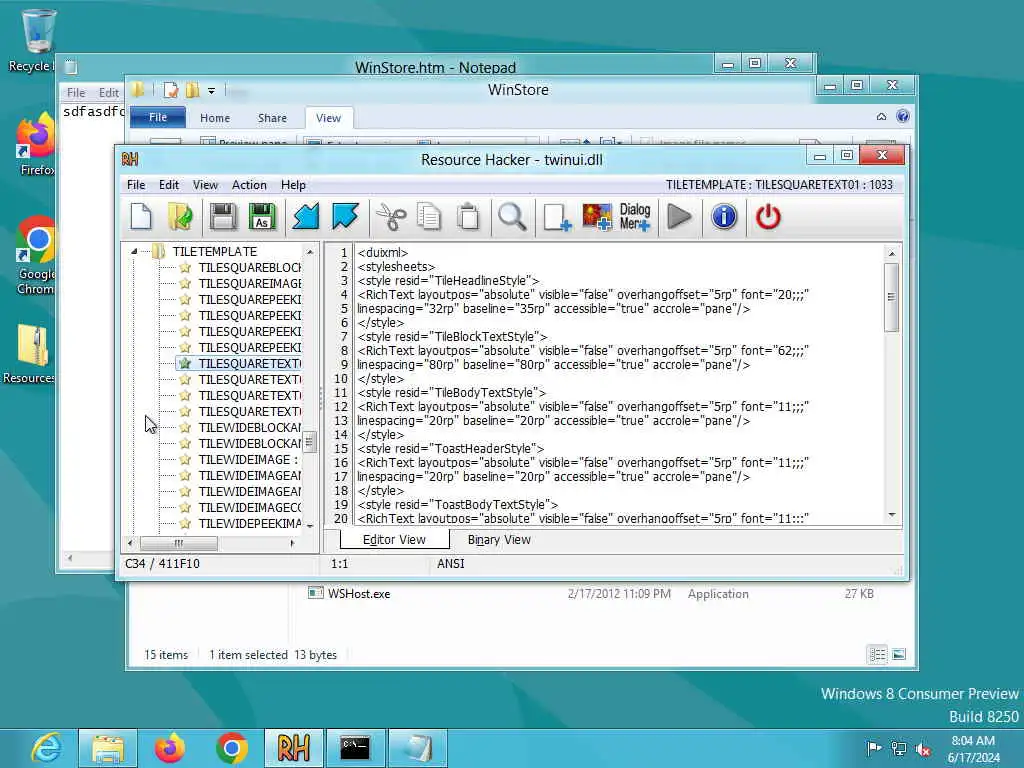Click the RH logo in Resource Hacker title bar
This screenshot has width=1024, height=768.
129,159
